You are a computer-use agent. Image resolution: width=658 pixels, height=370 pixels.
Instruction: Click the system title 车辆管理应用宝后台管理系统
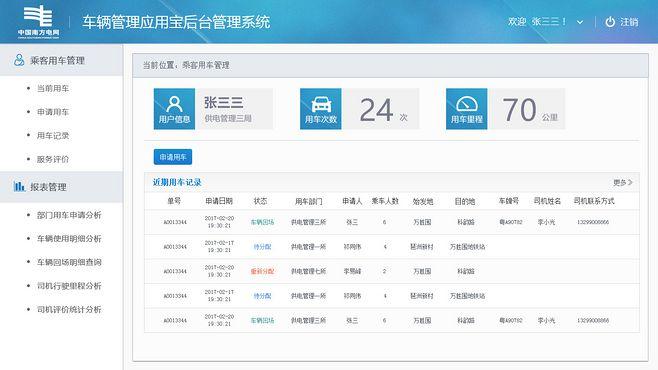(176, 22)
